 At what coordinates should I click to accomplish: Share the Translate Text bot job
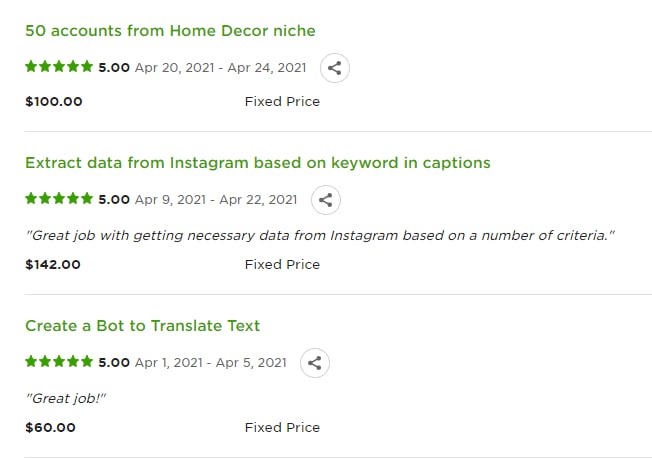(315, 363)
